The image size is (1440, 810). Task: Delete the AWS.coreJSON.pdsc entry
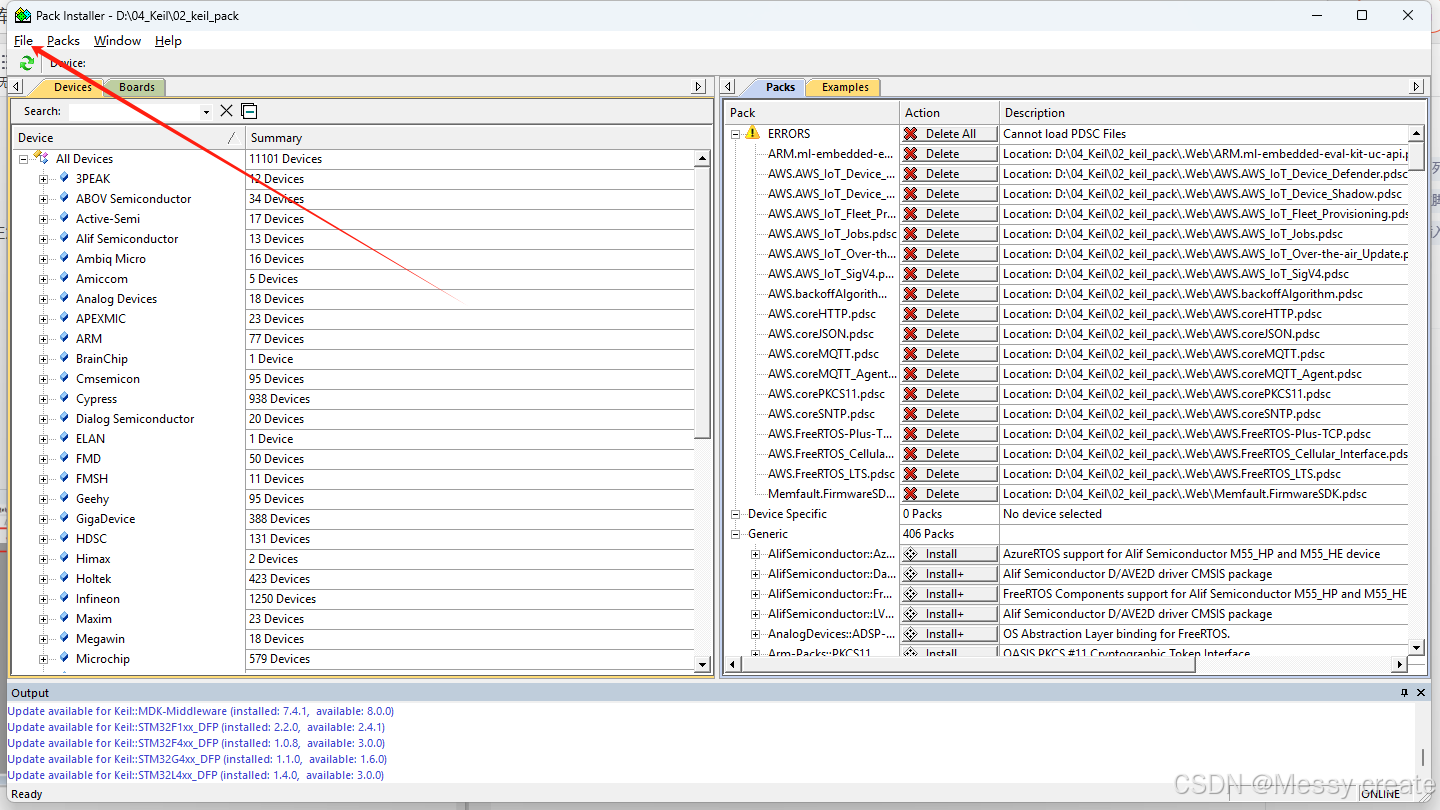click(949, 333)
